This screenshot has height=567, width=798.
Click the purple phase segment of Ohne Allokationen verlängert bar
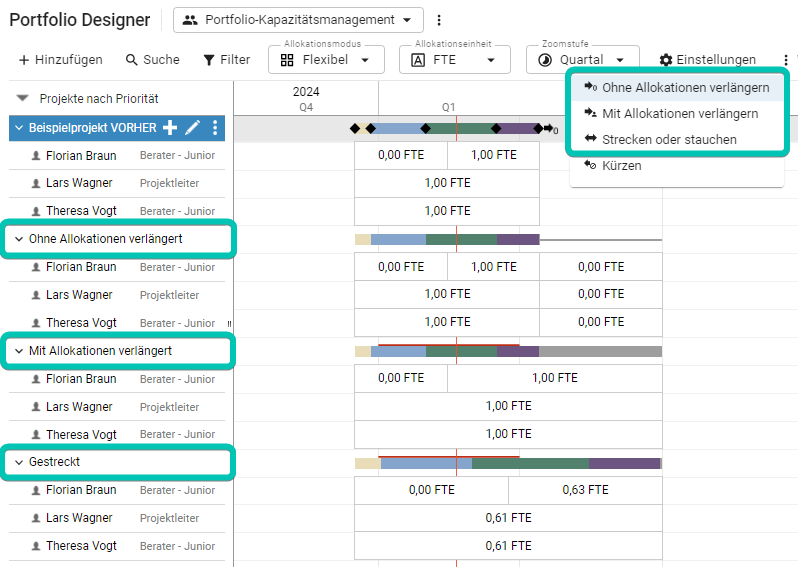pyautogui.click(x=518, y=239)
